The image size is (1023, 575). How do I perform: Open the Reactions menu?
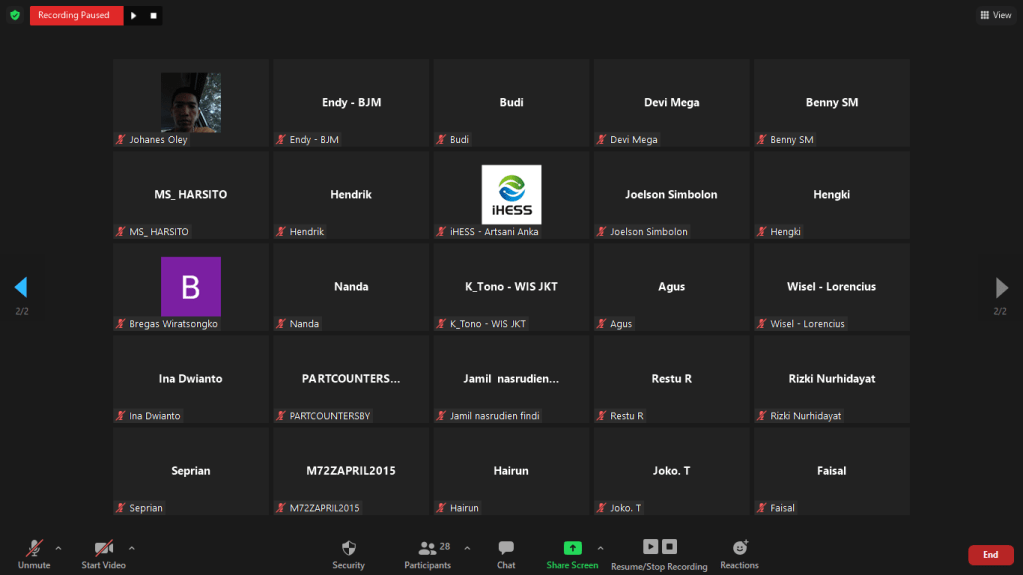point(739,548)
